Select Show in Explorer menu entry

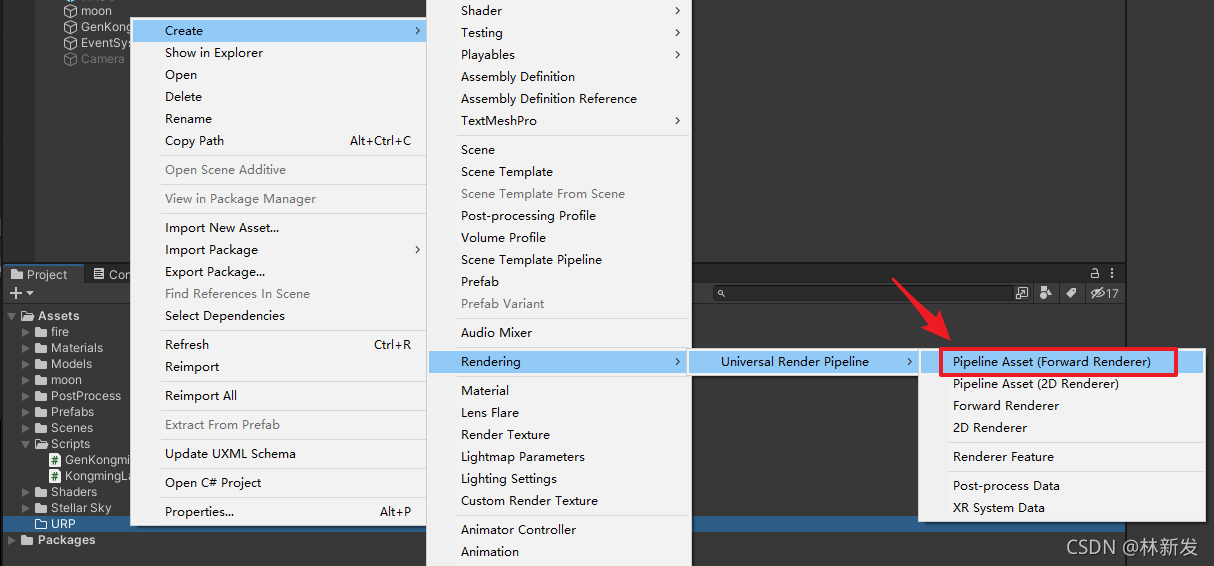click(x=214, y=53)
